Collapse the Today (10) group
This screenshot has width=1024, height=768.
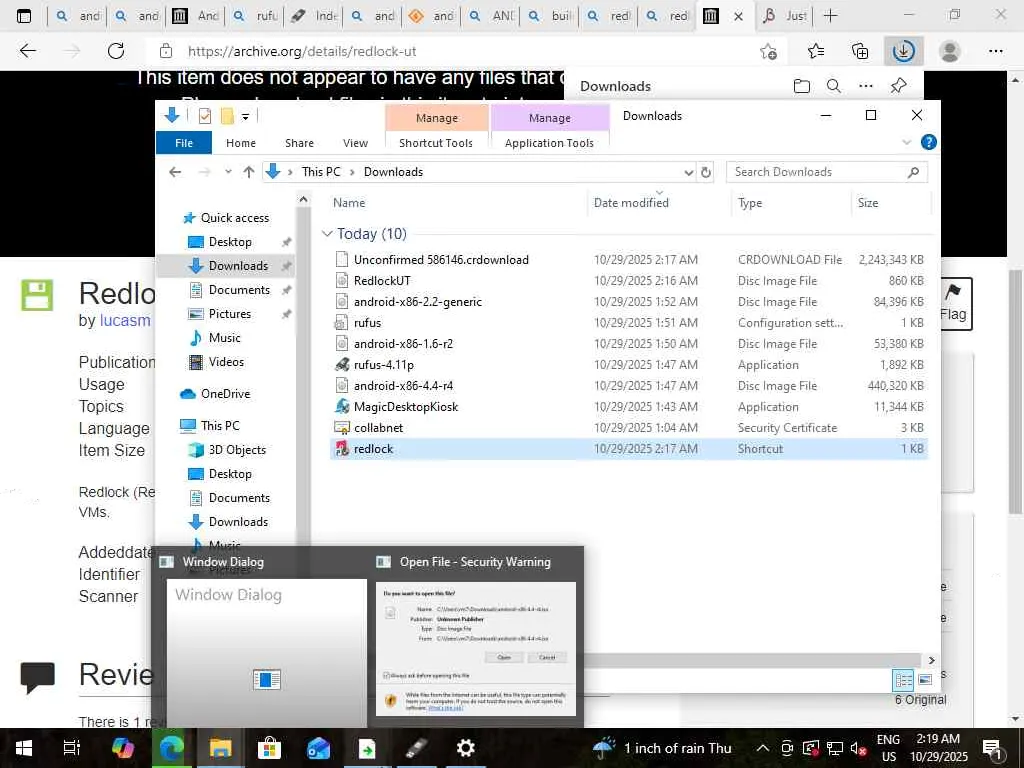[x=327, y=234]
